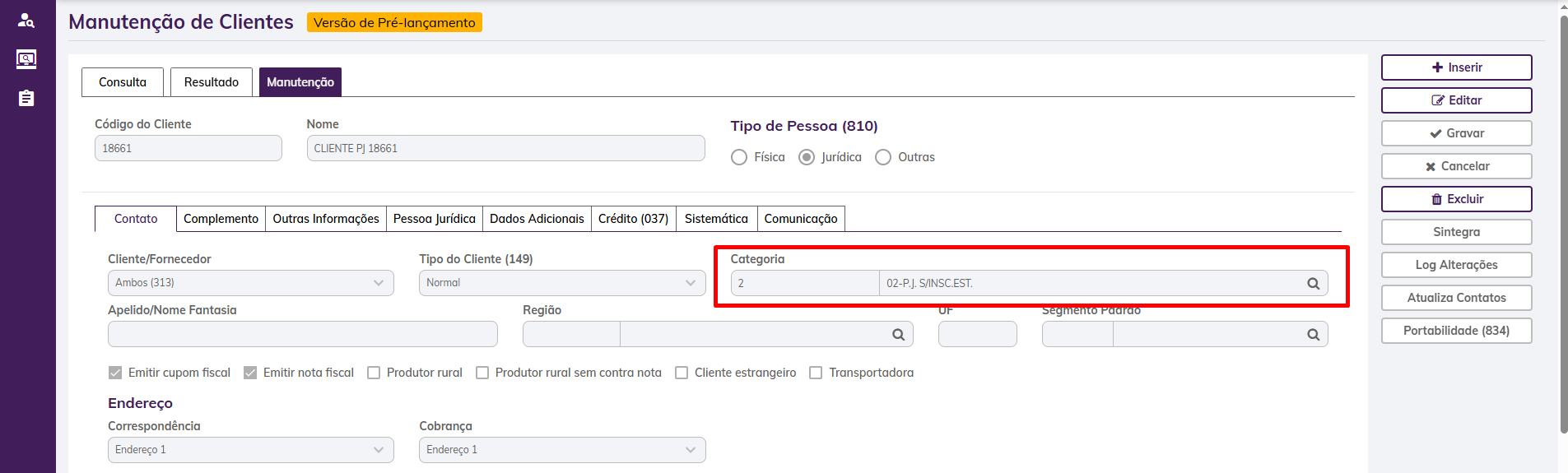This screenshot has height=473, width=1568.
Task: Click the Região search magnifier icon
Action: coord(898,334)
